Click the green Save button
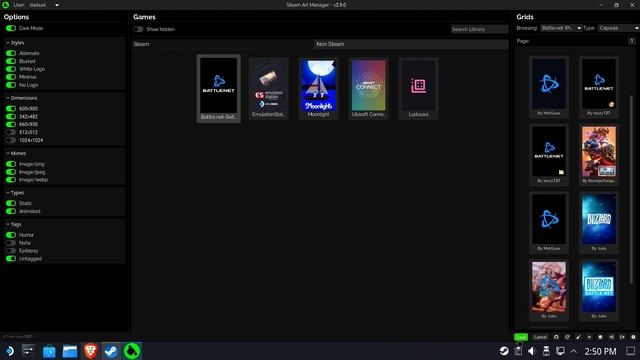The width and height of the screenshot is (640, 360). pos(521,337)
